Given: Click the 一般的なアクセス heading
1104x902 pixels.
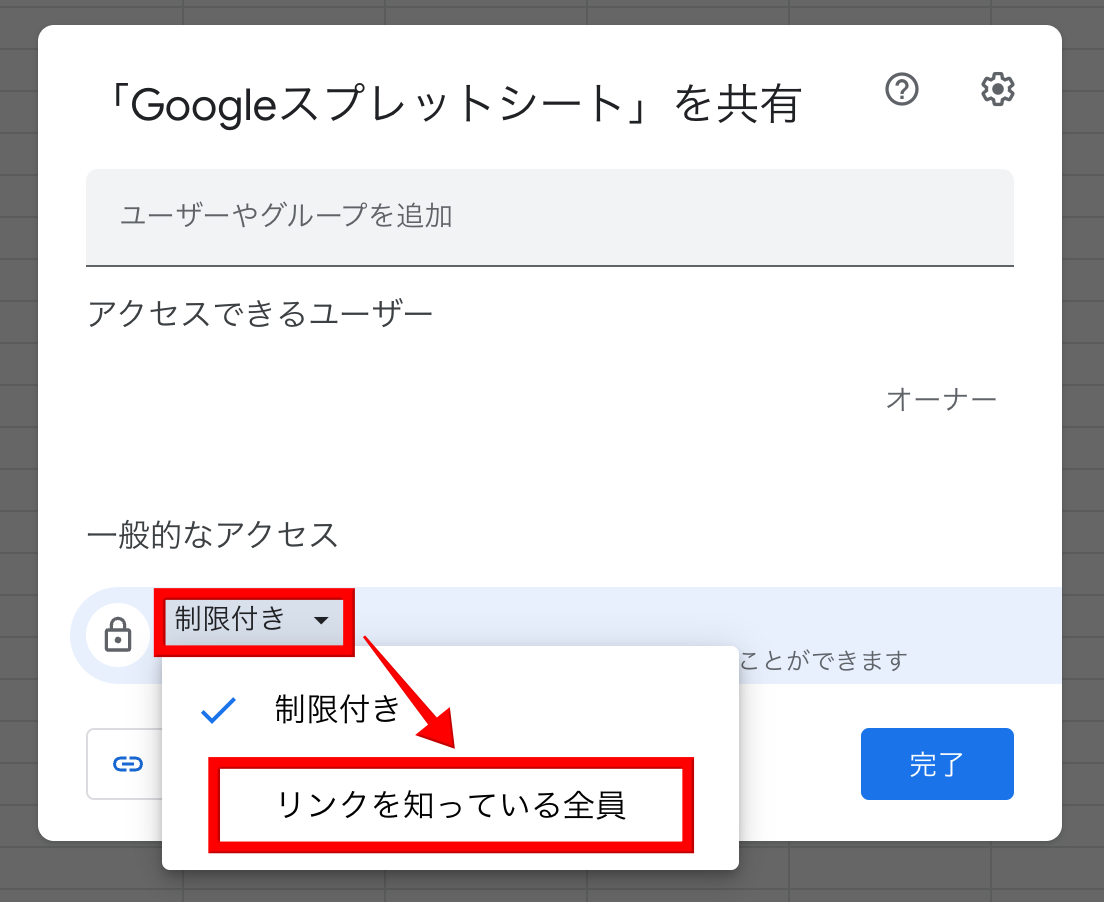Looking at the screenshot, I should 212,535.
